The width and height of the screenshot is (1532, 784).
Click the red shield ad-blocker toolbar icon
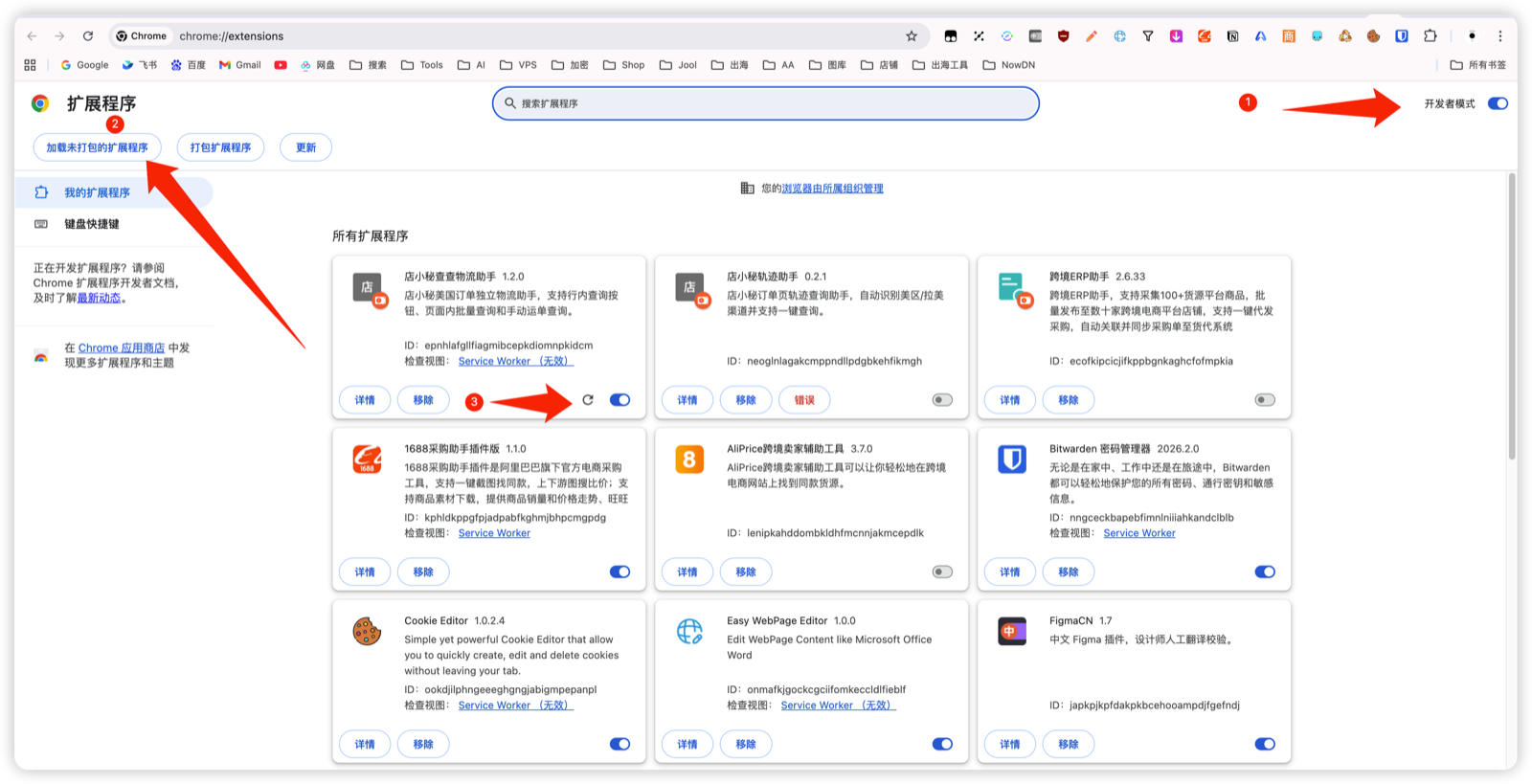click(1063, 36)
